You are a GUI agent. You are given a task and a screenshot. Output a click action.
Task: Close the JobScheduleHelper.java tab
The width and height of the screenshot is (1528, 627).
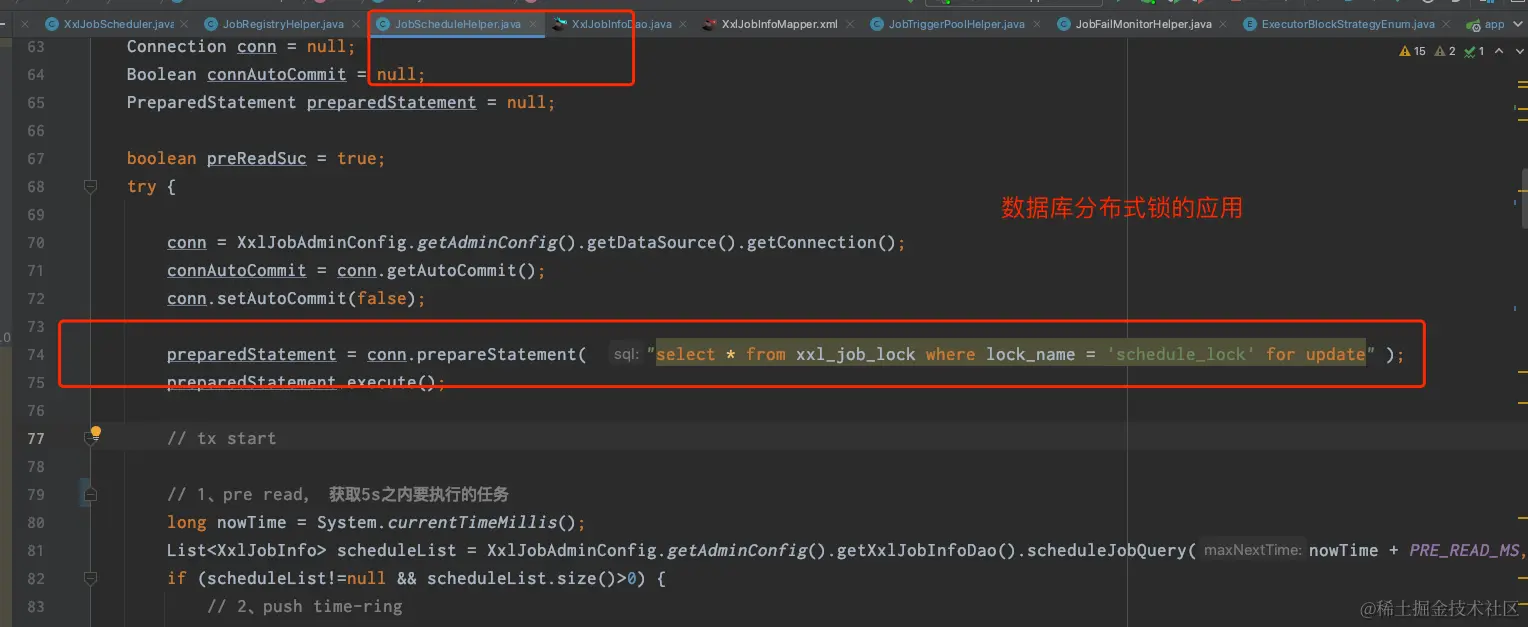[x=533, y=24]
